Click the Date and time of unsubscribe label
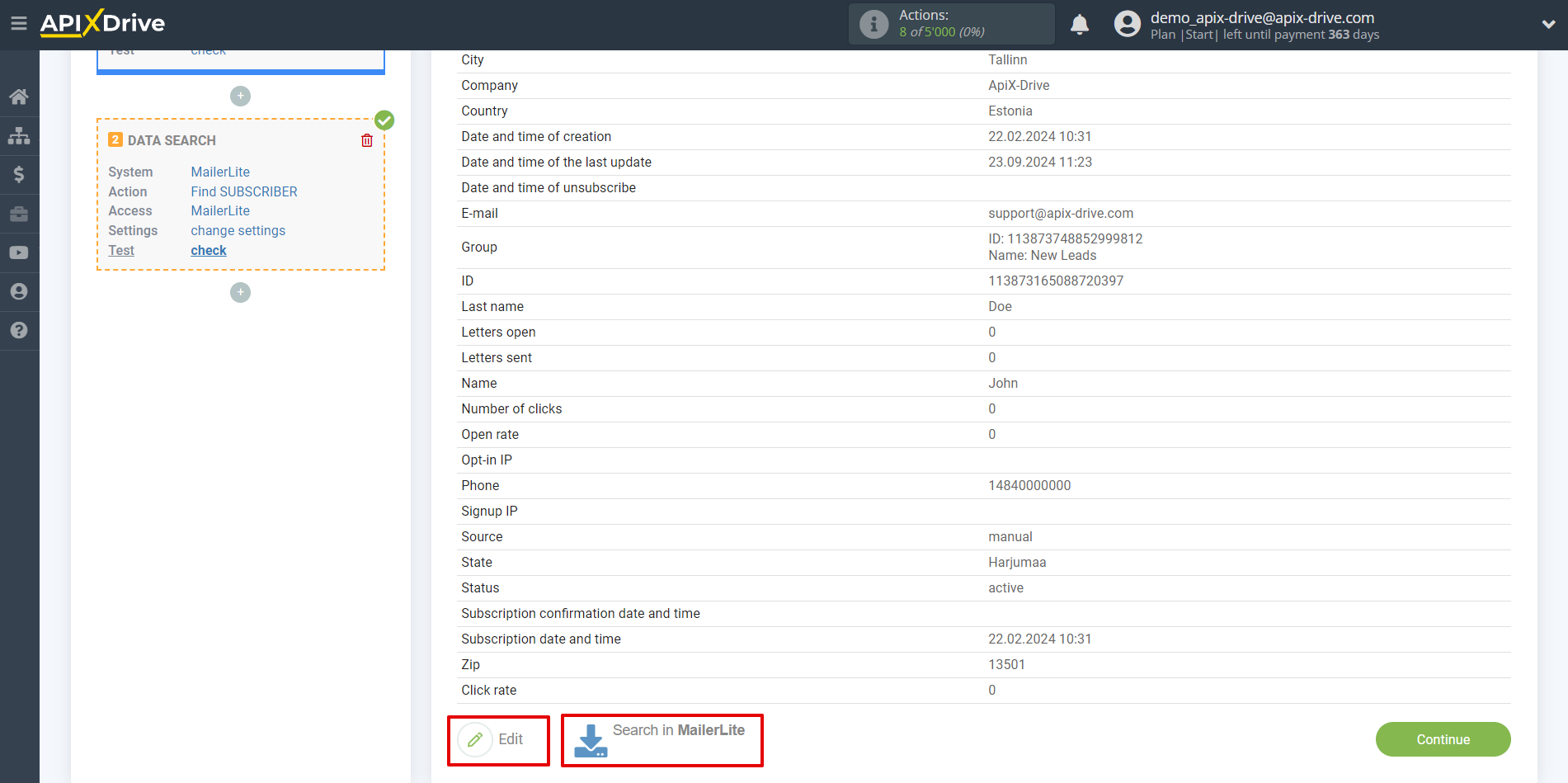This screenshot has height=783, width=1568. [549, 187]
